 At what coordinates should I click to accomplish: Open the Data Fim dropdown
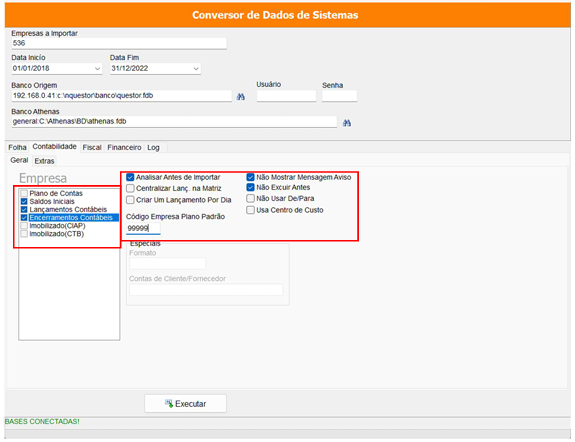(x=196, y=69)
